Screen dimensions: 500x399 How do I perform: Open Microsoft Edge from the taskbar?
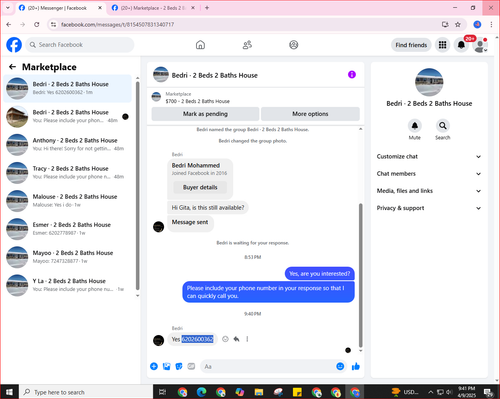click(x=201, y=392)
